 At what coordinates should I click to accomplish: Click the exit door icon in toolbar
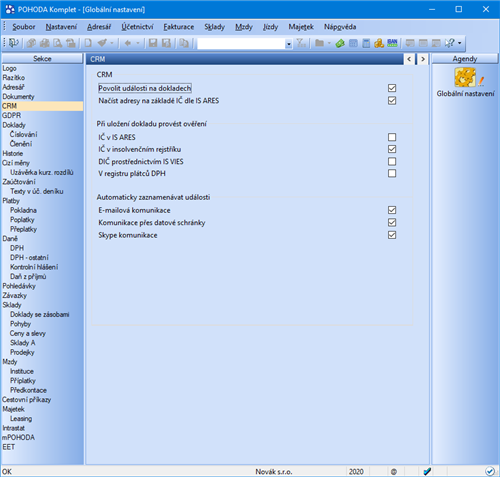tap(14, 43)
